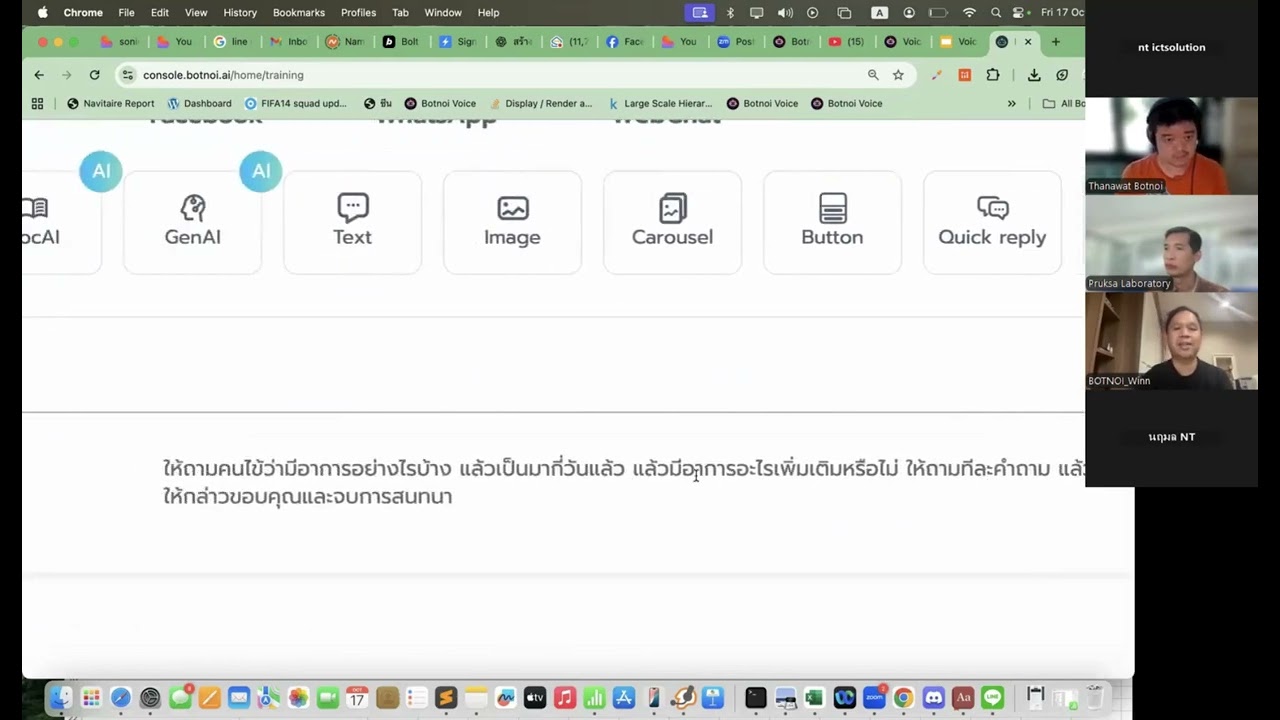Launch Sublime Text from the Dock
Viewport: 1280px width, 720px height.
pyautogui.click(x=446, y=698)
